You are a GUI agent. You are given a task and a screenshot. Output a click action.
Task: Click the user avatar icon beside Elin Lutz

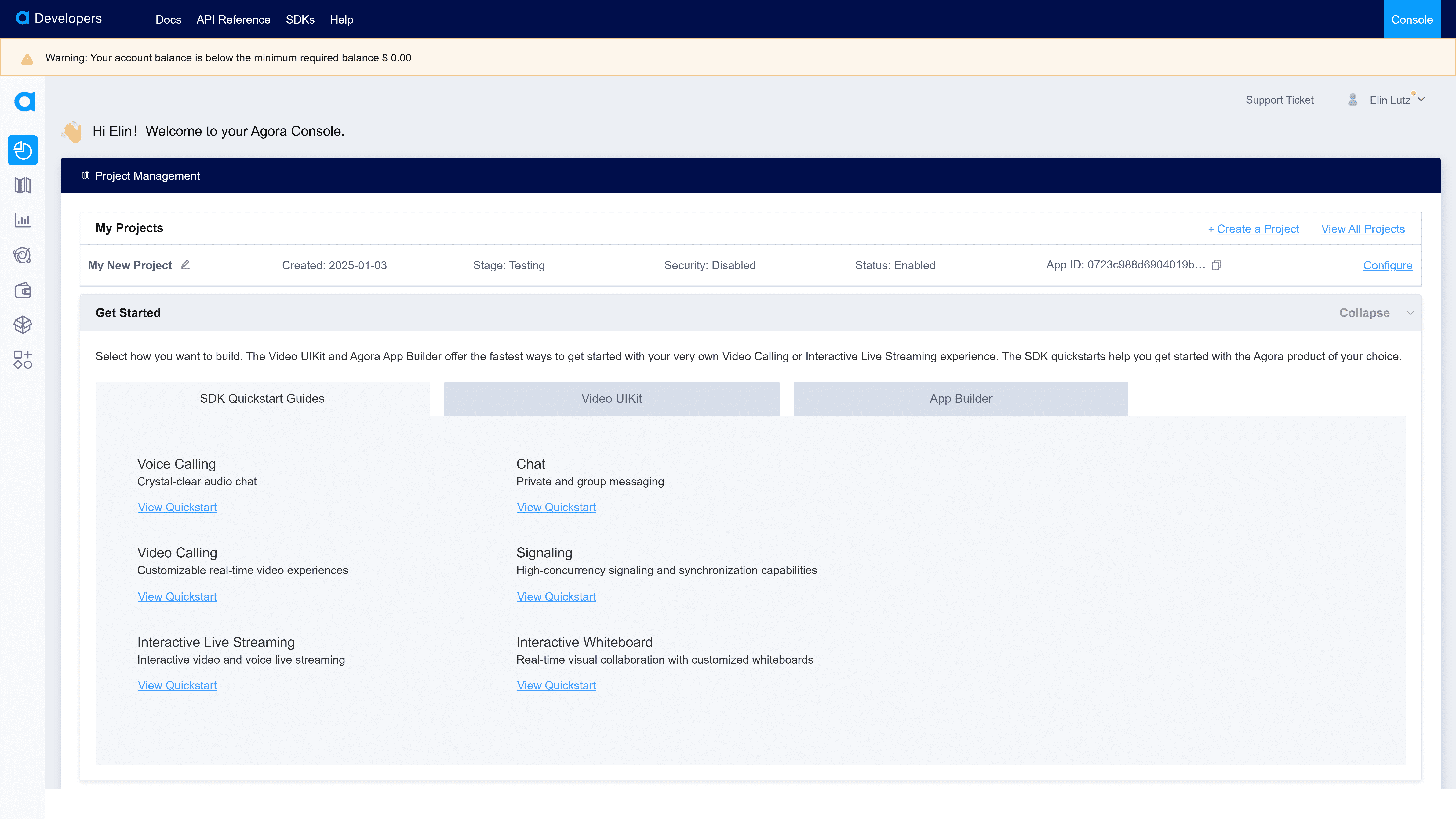tap(1352, 100)
